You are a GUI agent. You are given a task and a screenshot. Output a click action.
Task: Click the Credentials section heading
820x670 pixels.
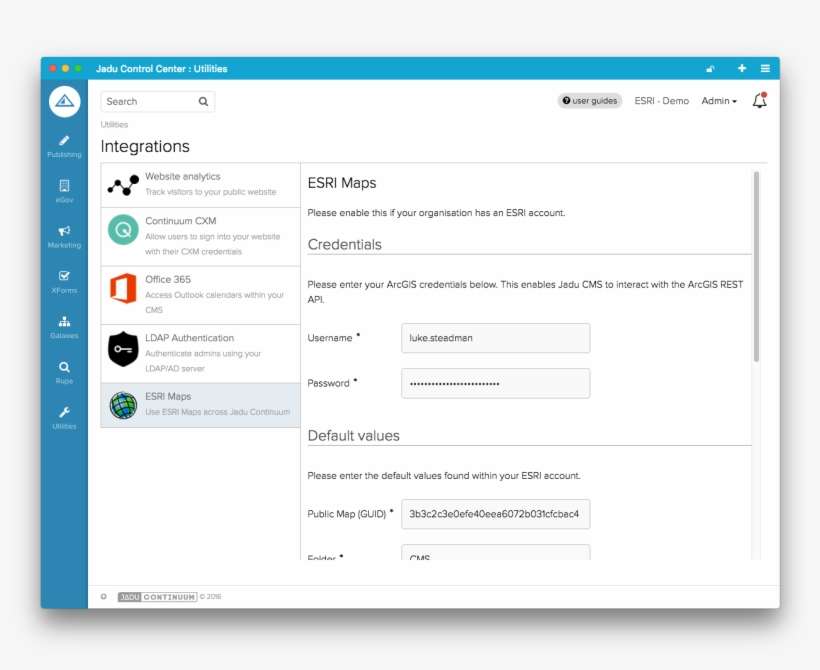pos(345,244)
